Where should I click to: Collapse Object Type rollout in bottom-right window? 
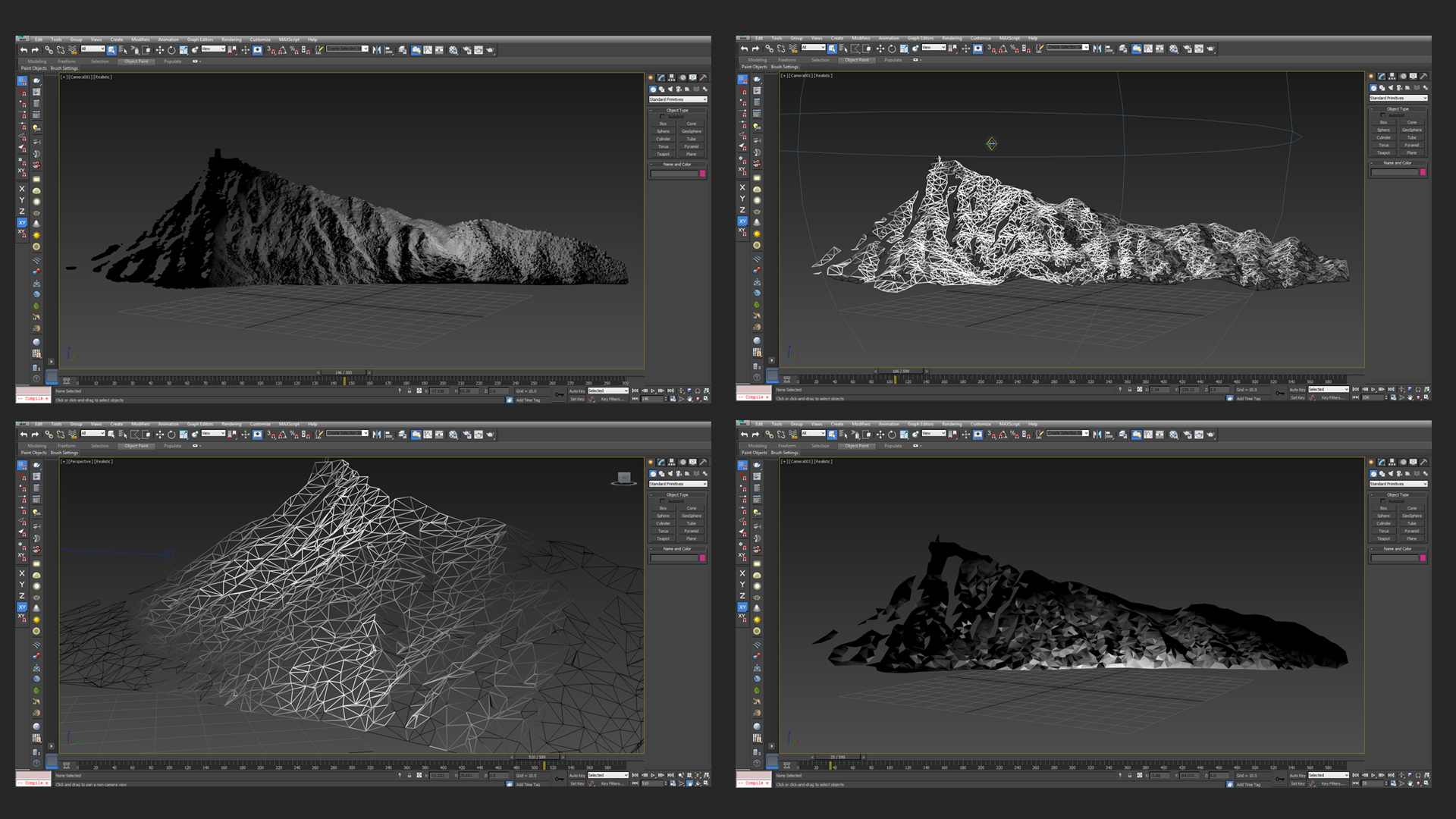pos(1398,494)
